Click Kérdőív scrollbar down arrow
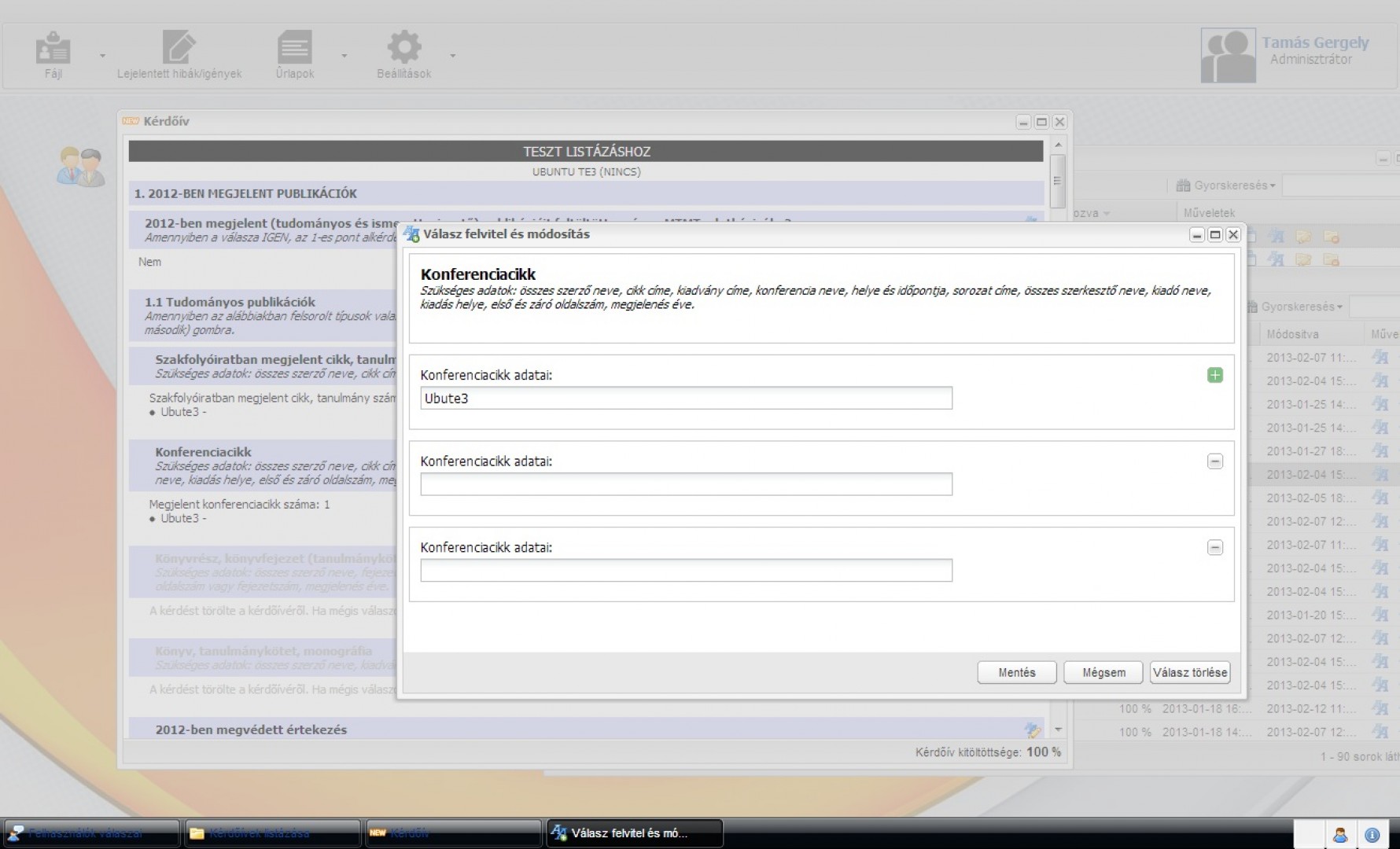This screenshot has height=849, width=1400. point(1058,730)
